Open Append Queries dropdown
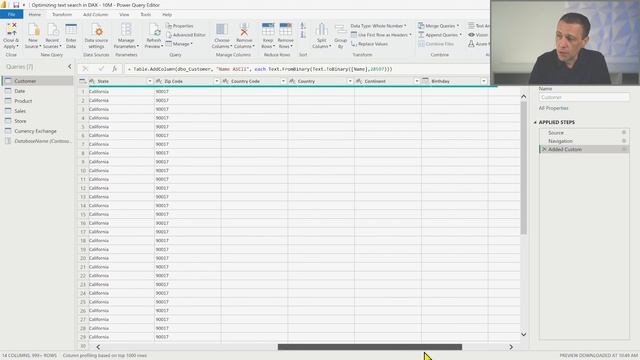The height and width of the screenshot is (360, 640). (440, 35)
